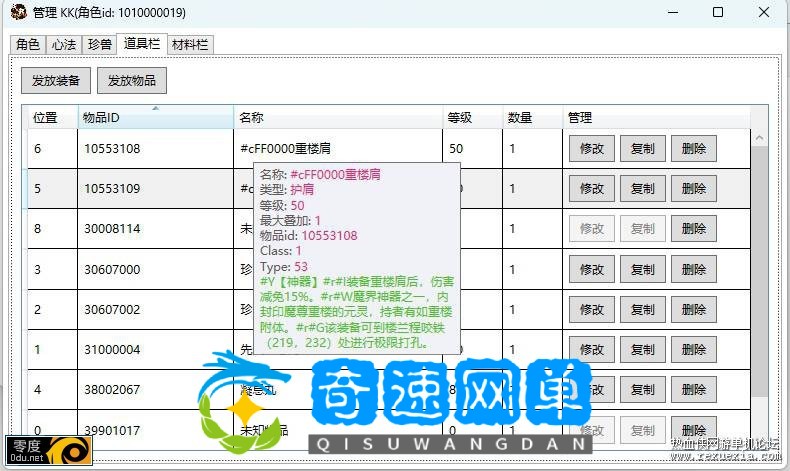
Task: Sort by the 位置 column header
Action: click(x=48, y=117)
